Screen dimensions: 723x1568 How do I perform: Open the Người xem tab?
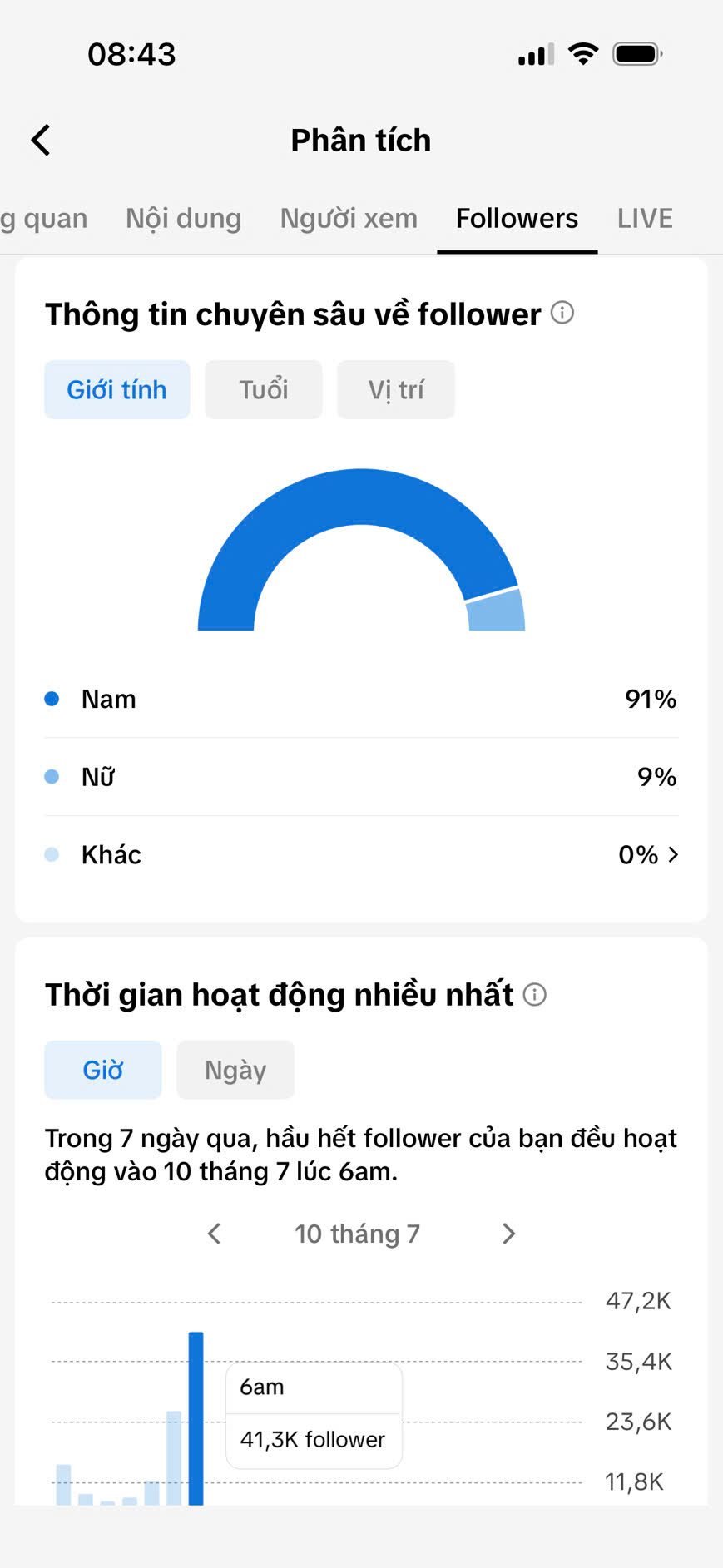pyautogui.click(x=349, y=218)
